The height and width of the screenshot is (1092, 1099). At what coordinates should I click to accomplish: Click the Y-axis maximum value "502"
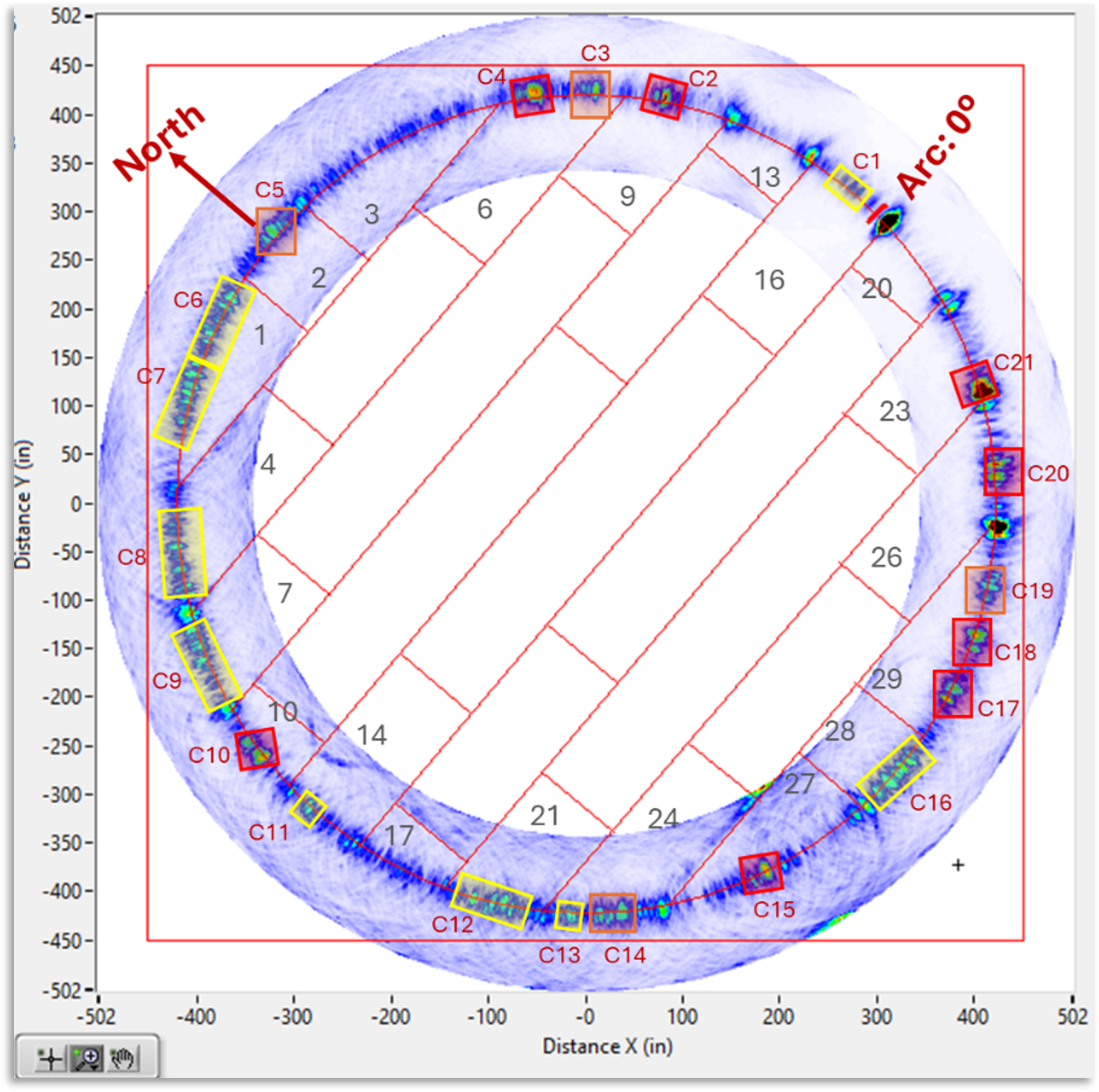click(x=66, y=15)
